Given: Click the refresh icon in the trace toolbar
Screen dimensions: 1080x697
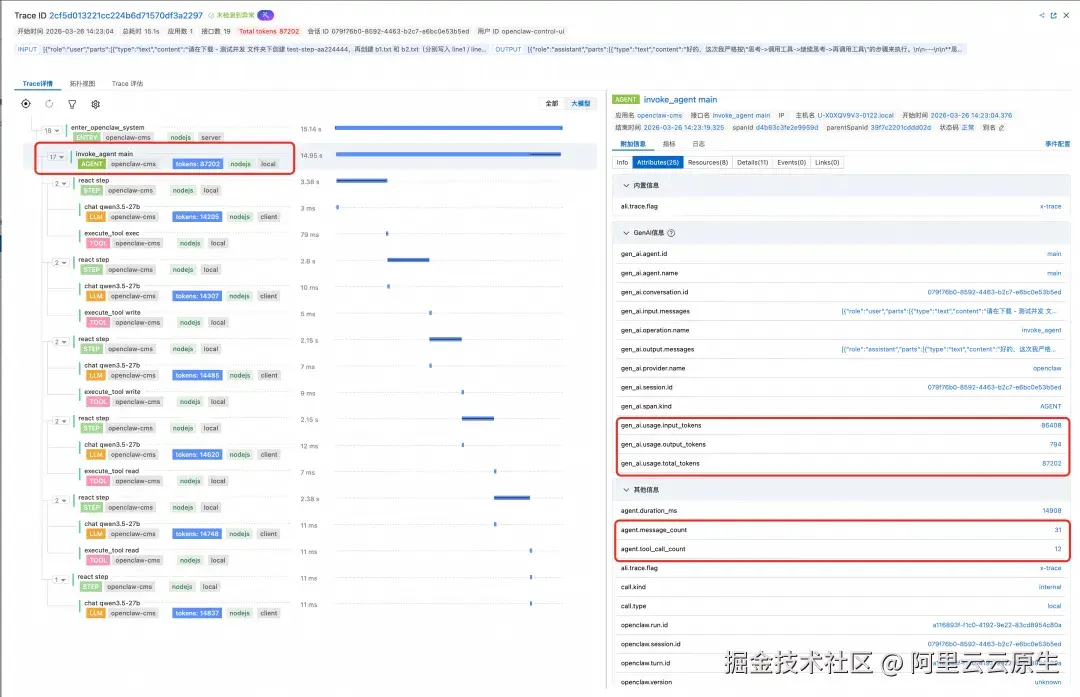Looking at the screenshot, I should (48, 104).
